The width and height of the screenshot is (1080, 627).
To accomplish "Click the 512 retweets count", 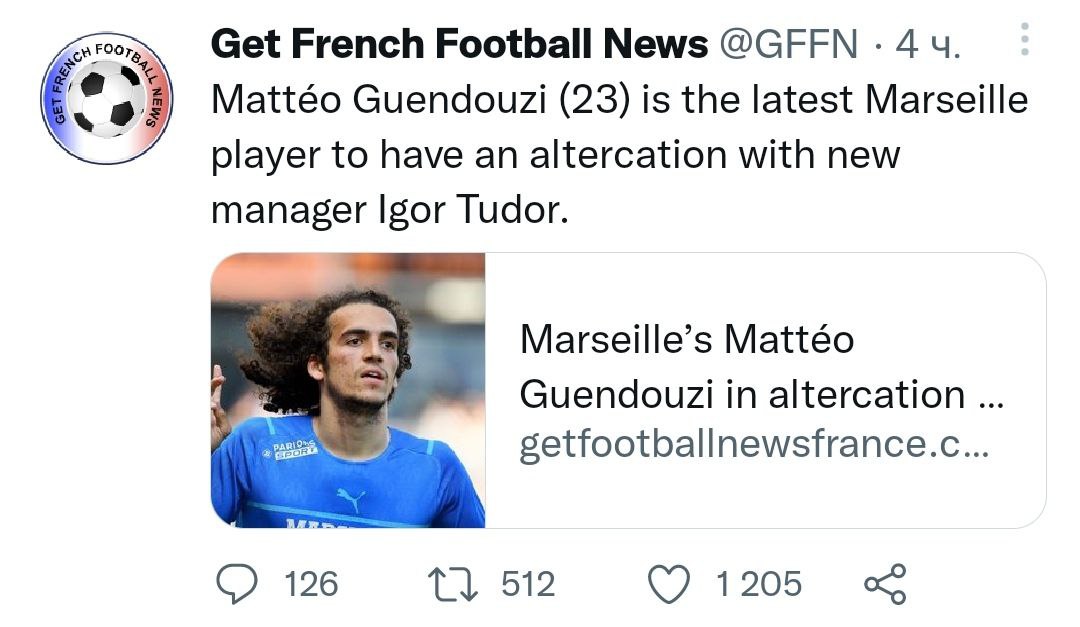I will pyautogui.click(x=527, y=584).
